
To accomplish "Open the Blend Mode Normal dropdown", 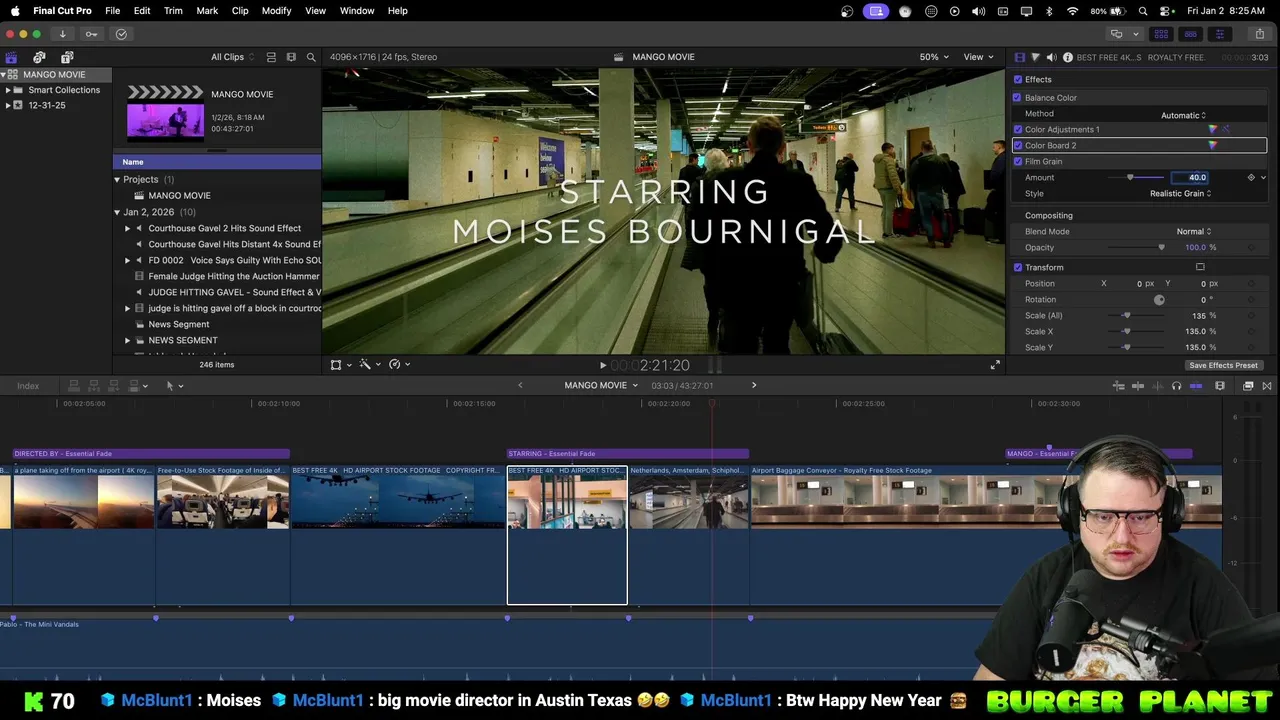I will pyautogui.click(x=1194, y=232).
